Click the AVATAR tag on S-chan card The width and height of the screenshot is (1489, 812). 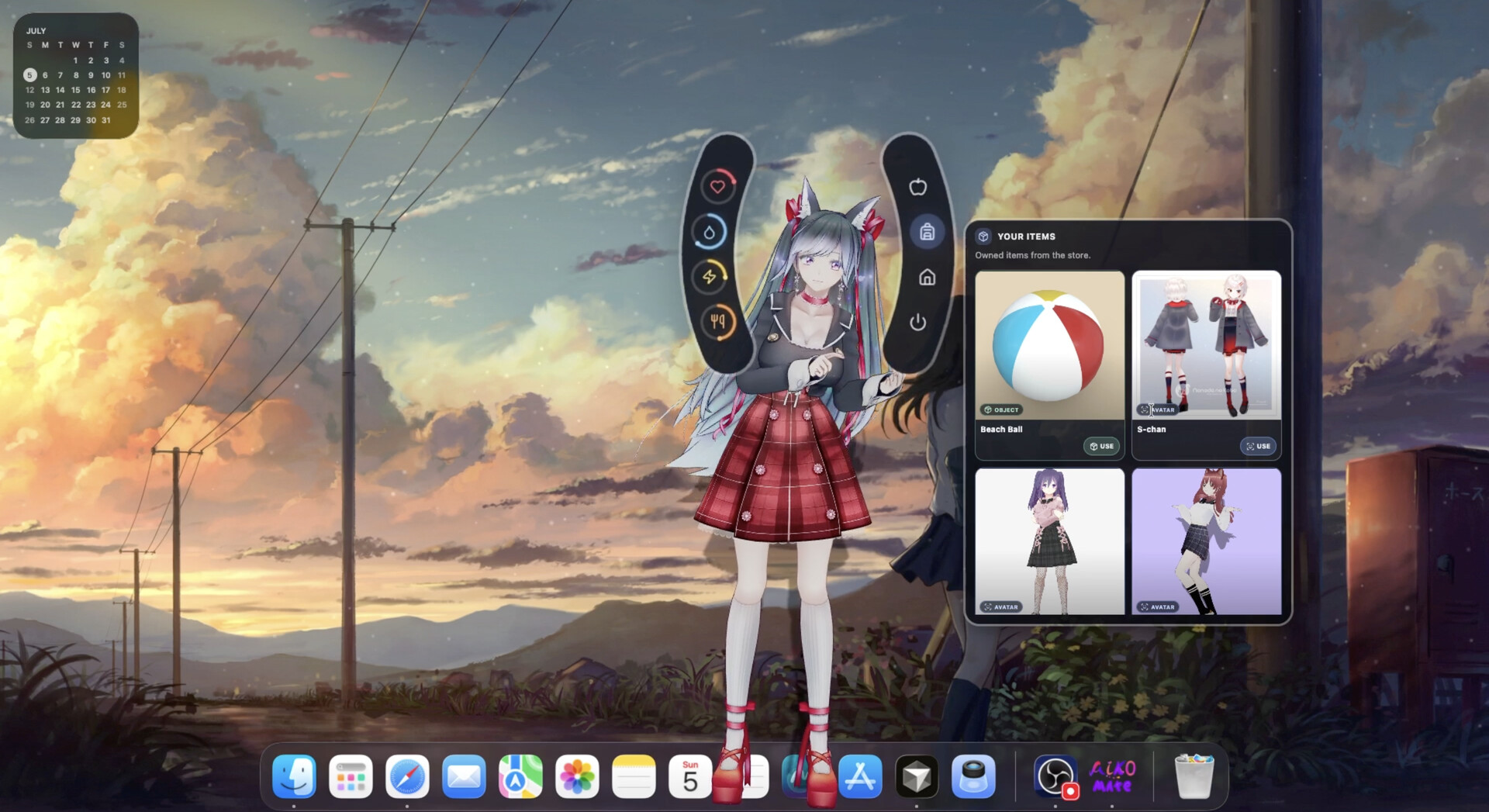1157,409
